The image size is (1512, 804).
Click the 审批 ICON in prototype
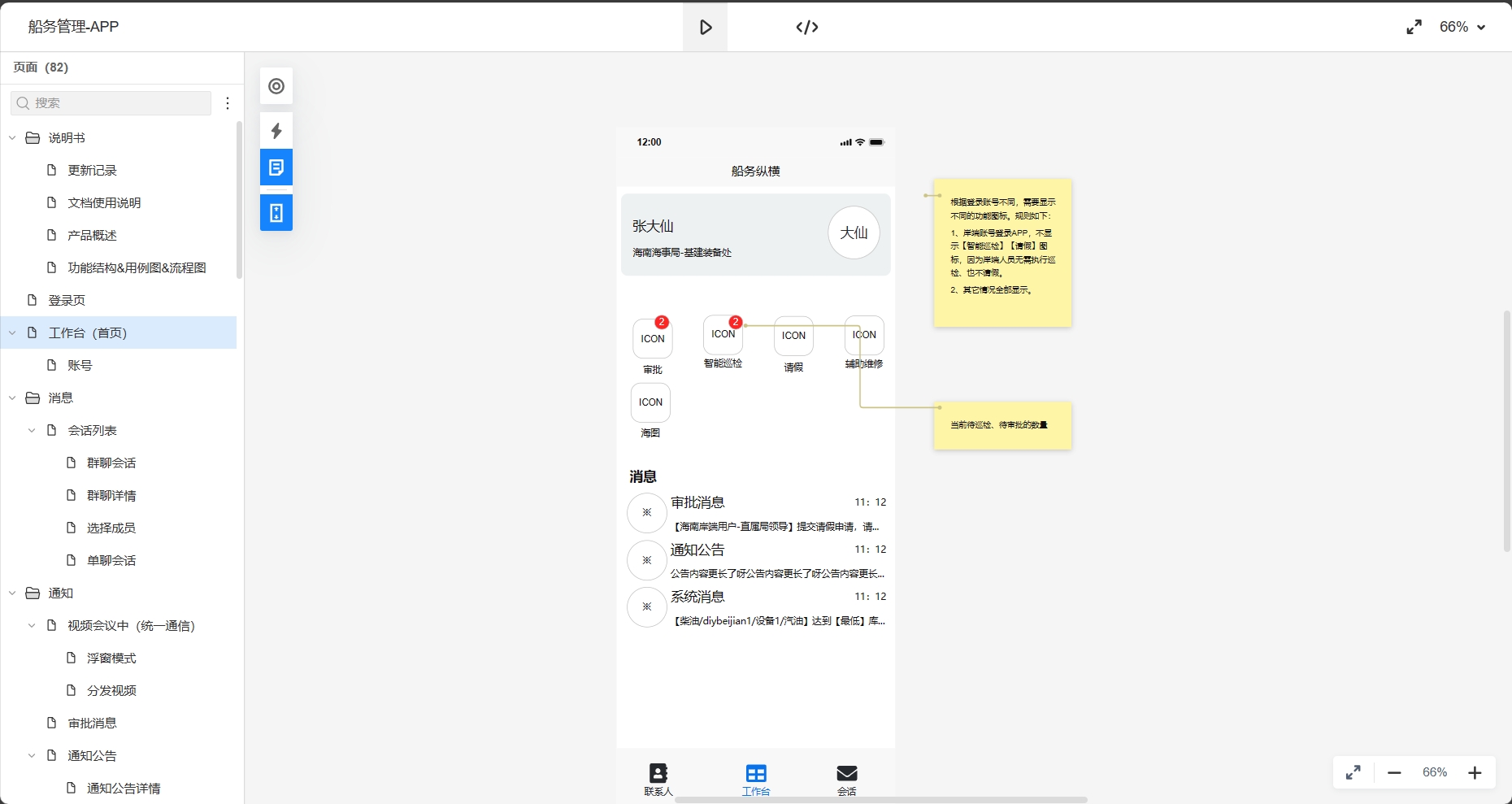653,339
